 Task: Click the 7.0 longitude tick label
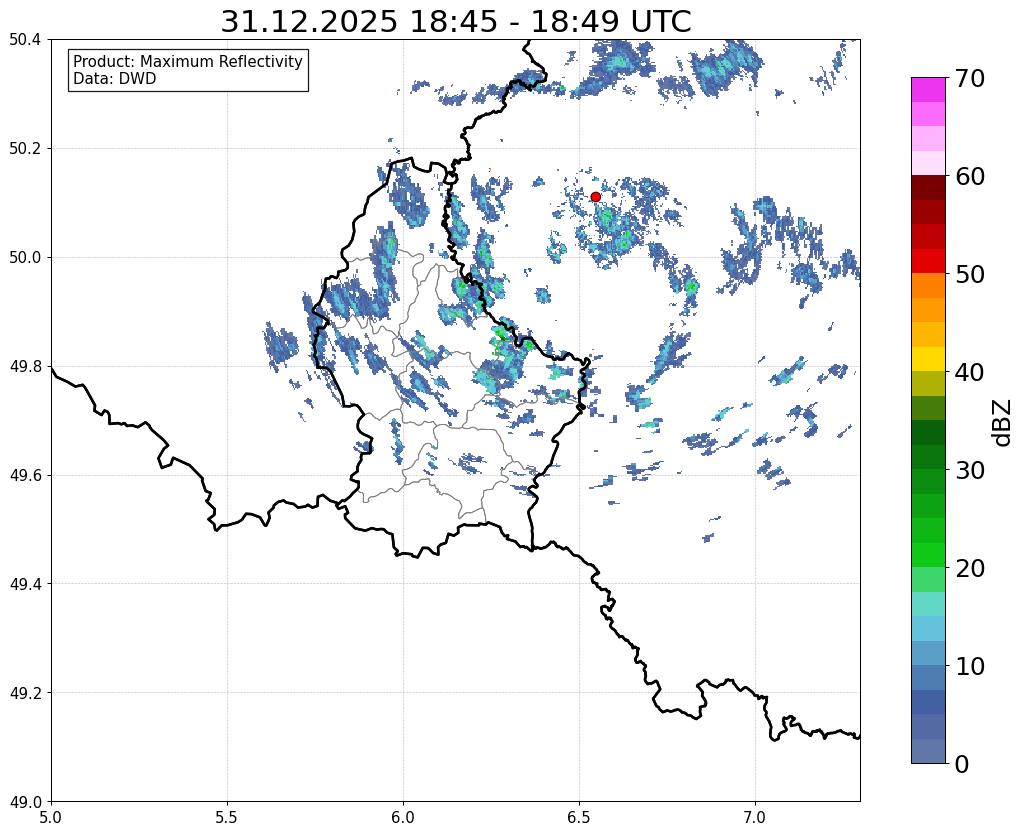point(756,817)
